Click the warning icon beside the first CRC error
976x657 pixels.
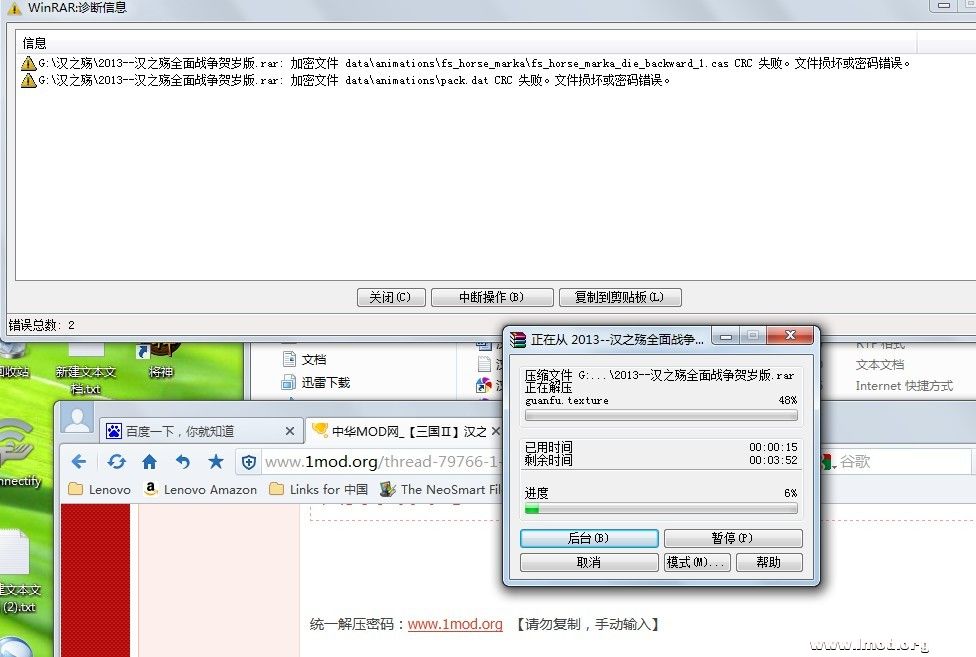click(x=27, y=62)
